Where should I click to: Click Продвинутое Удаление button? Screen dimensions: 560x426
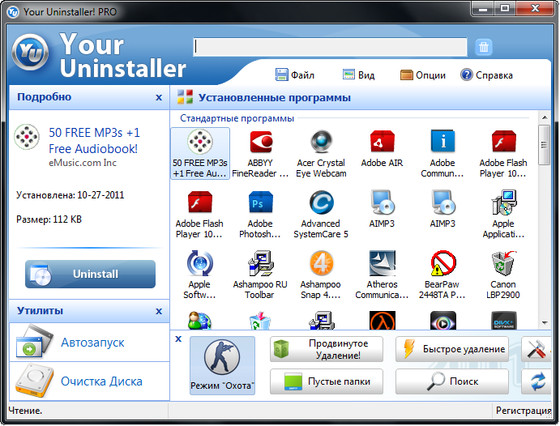[x=326, y=349]
